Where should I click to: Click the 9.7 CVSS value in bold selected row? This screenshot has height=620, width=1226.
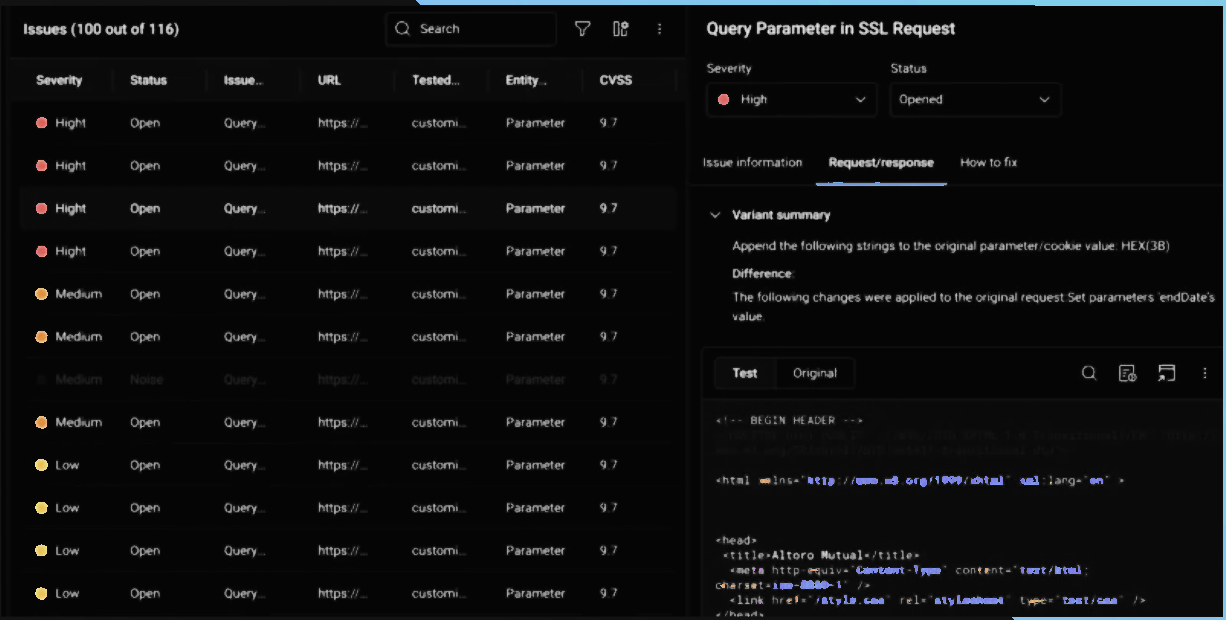point(608,209)
